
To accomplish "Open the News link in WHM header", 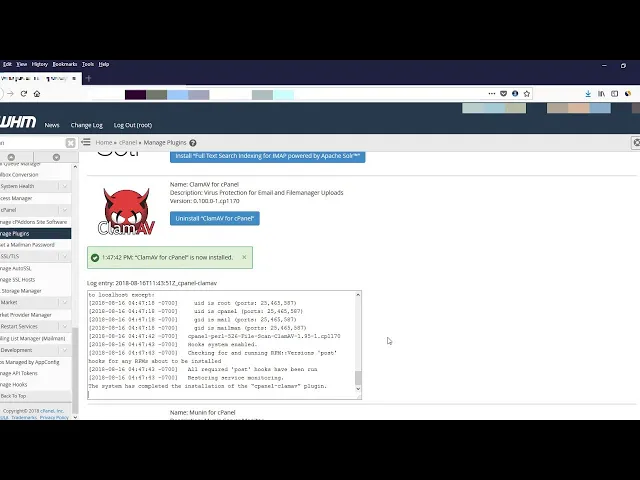I will (52, 125).
